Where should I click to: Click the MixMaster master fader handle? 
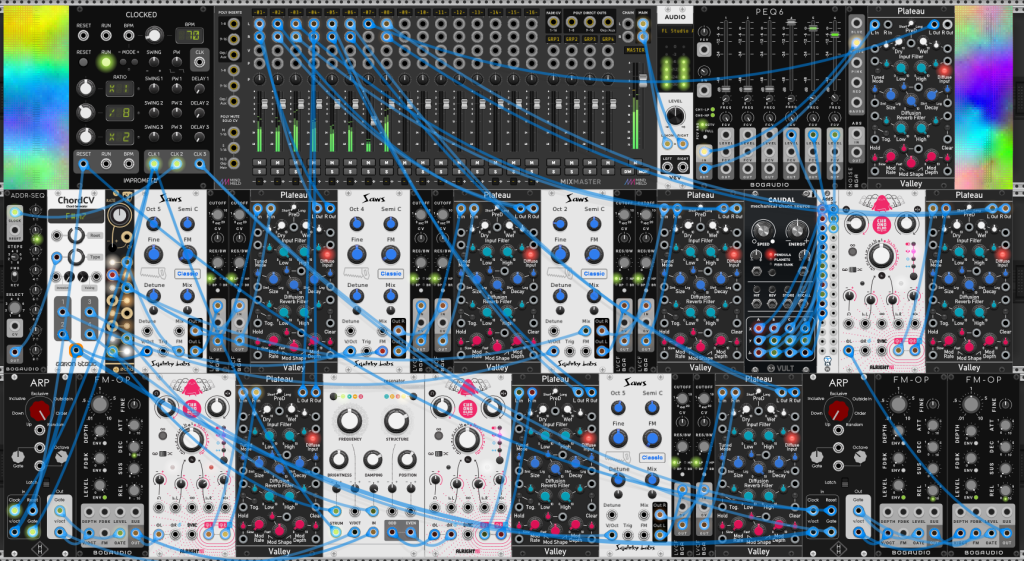pos(643,80)
